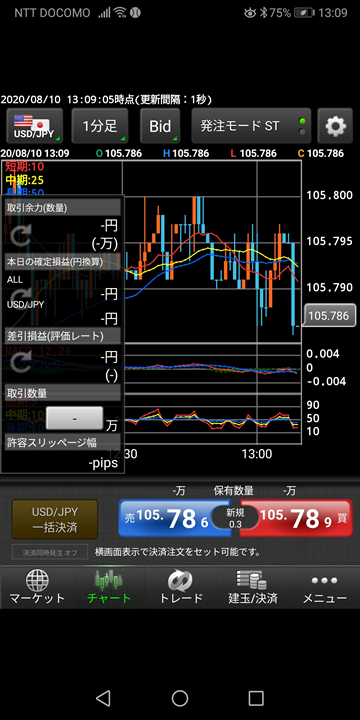Set the 取引数量 quantity field
This screenshot has height=720, width=360.
(x=75, y=418)
